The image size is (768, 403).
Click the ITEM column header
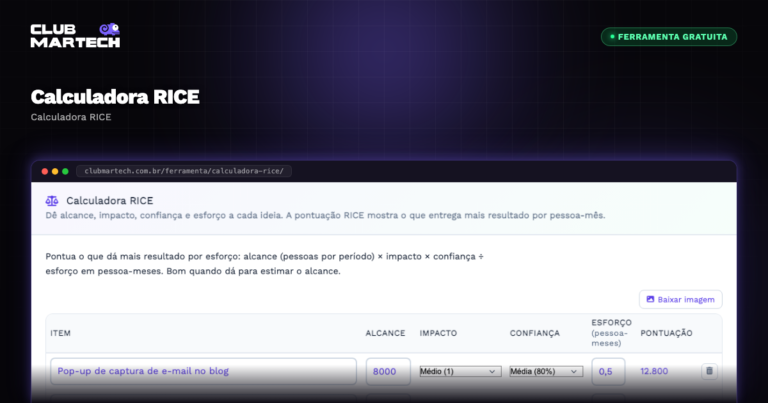click(x=60, y=333)
